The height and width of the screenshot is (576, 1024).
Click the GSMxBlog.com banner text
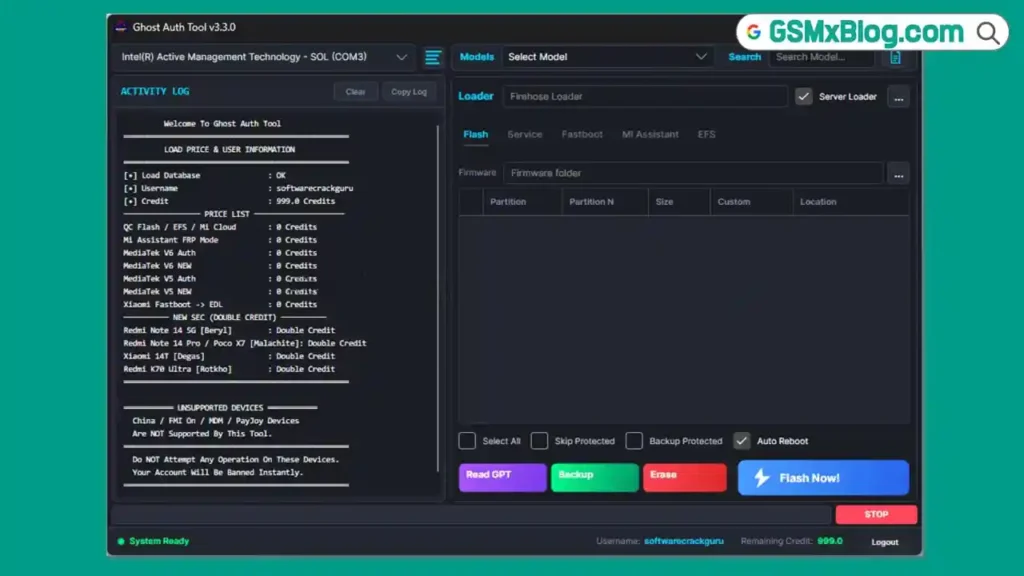pos(866,32)
